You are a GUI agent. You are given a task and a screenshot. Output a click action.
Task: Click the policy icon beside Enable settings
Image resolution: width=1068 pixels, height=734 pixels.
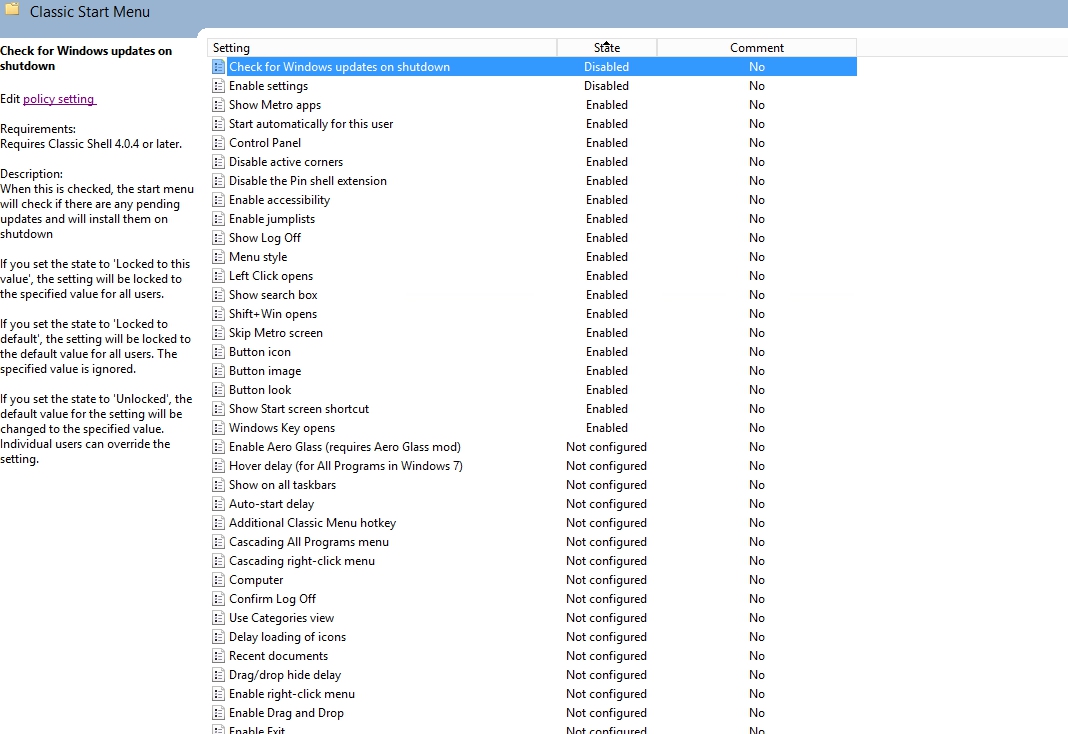click(219, 86)
